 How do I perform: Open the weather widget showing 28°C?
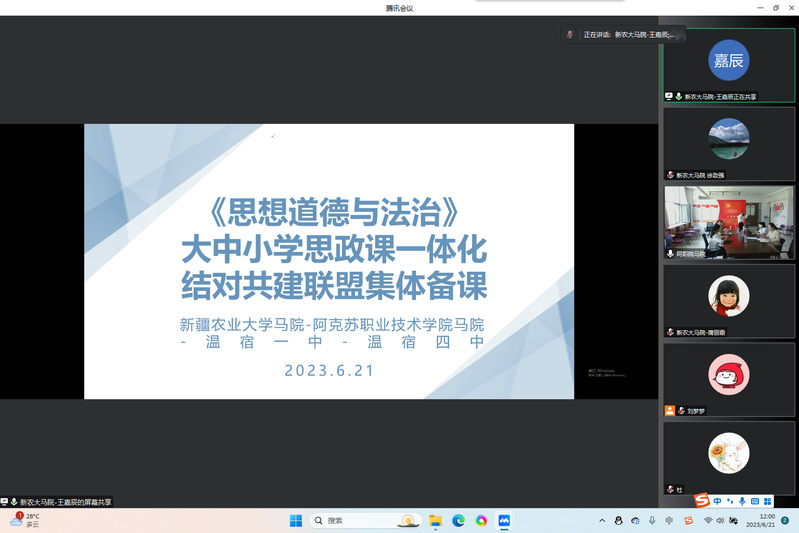point(25,520)
